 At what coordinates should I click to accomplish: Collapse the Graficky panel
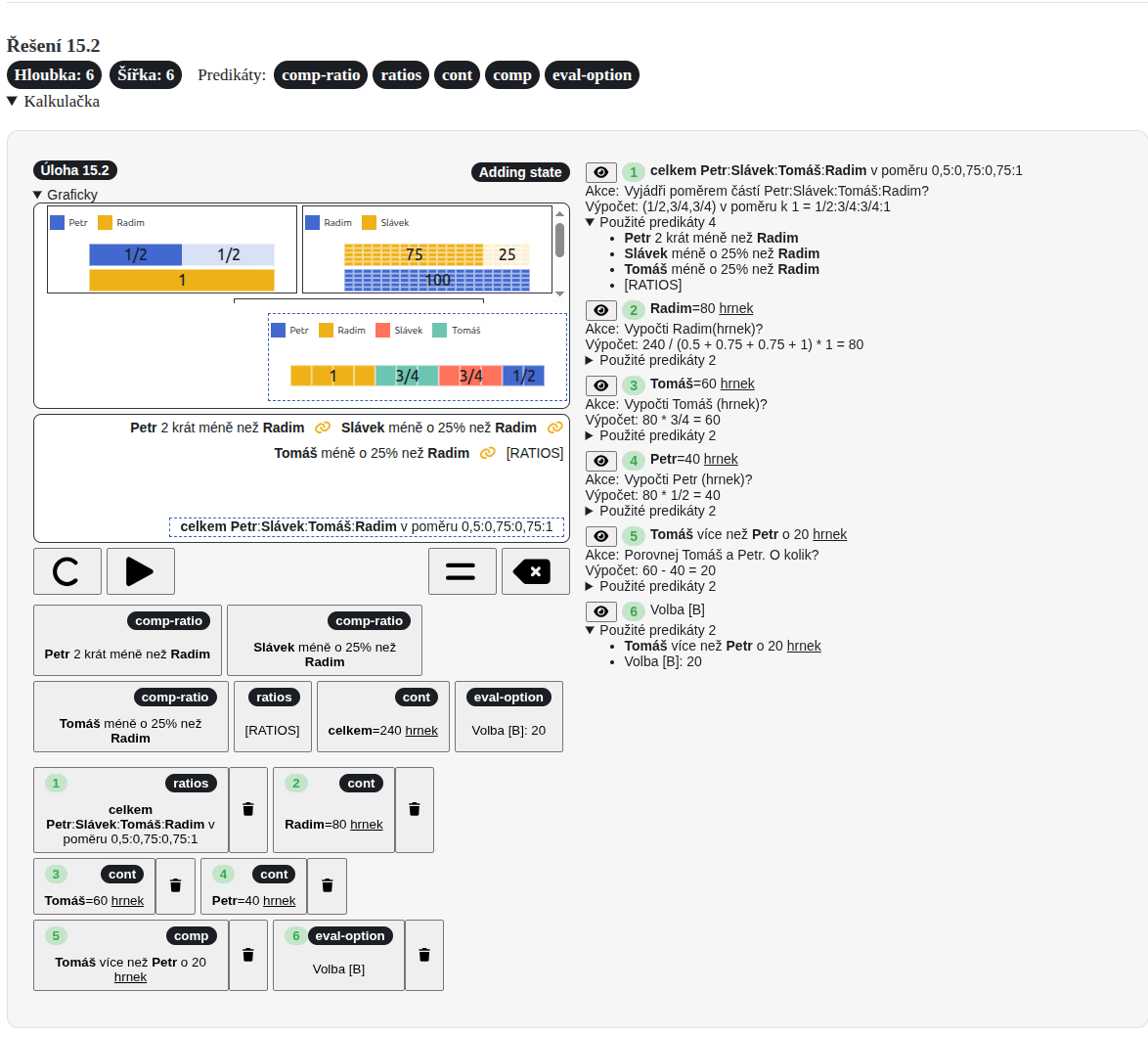point(38,195)
